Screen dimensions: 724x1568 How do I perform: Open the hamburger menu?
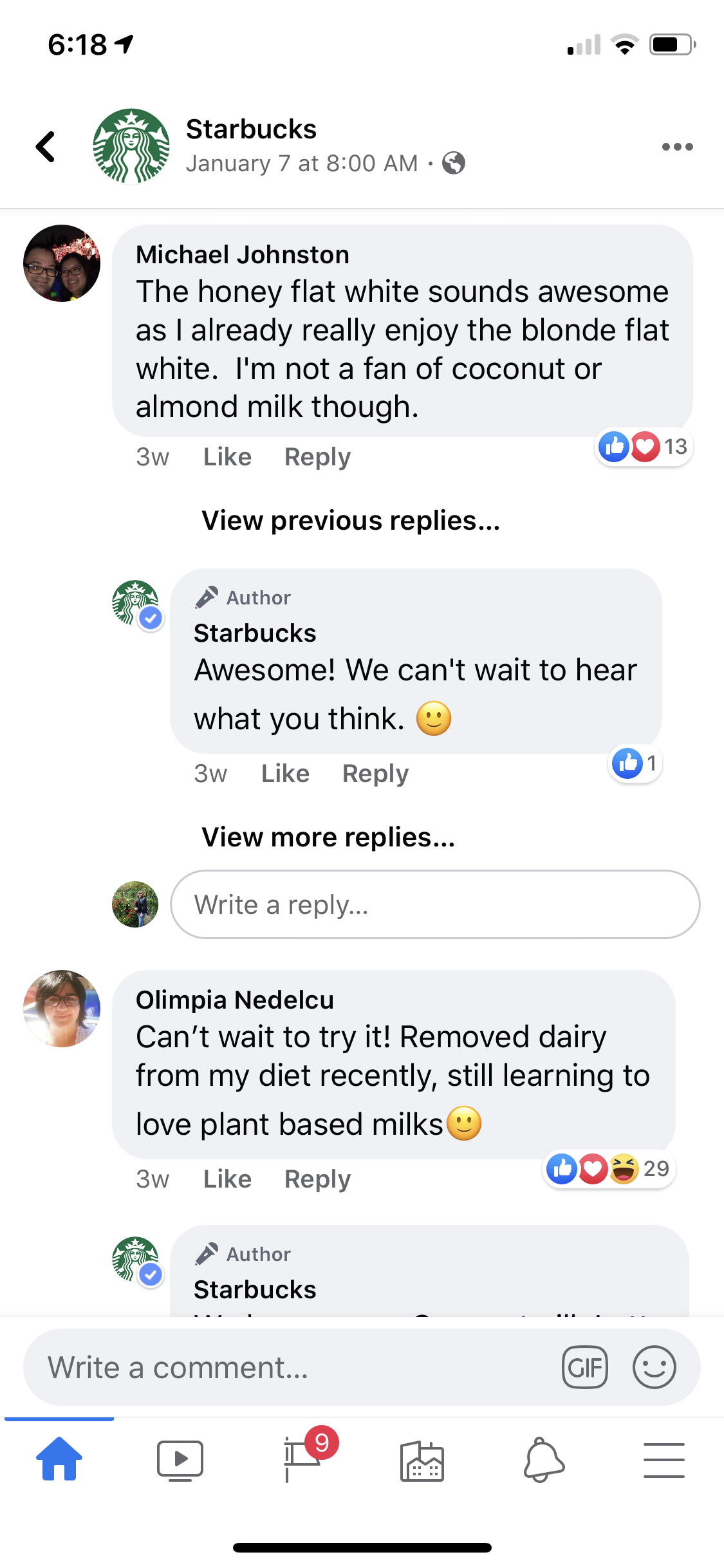[x=664, y=1460]
